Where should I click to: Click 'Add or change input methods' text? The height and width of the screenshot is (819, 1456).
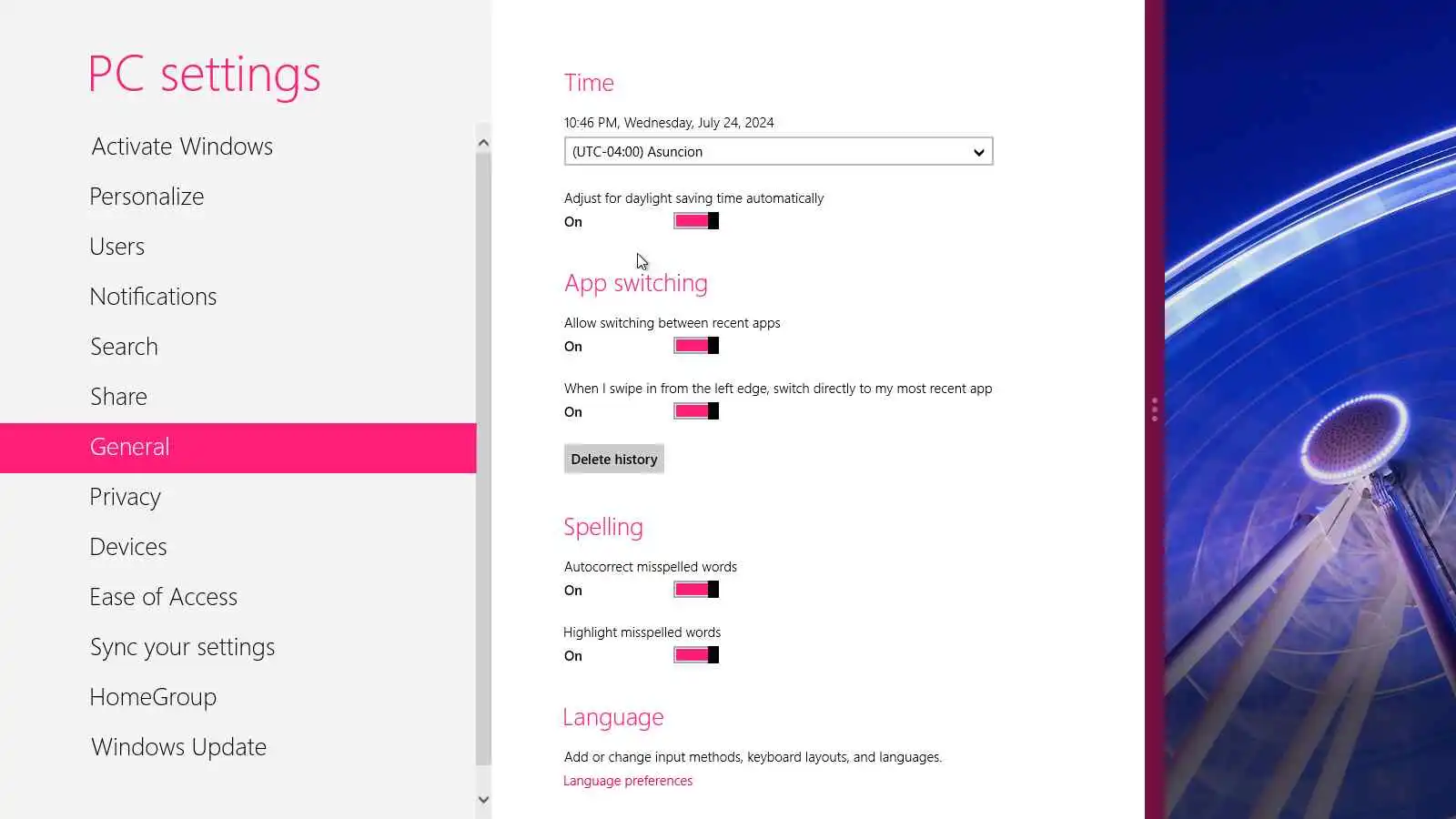click(x=753, y=757)
